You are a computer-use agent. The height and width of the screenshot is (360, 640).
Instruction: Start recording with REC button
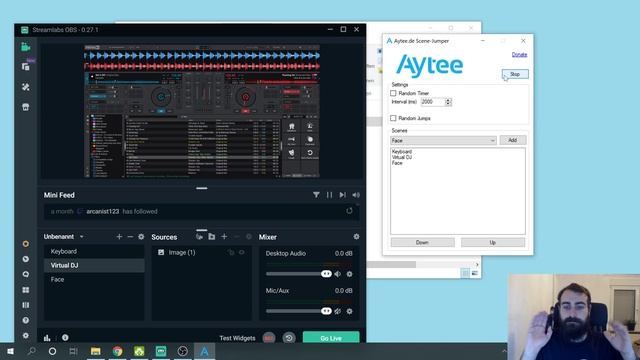[x=269, y=338]
